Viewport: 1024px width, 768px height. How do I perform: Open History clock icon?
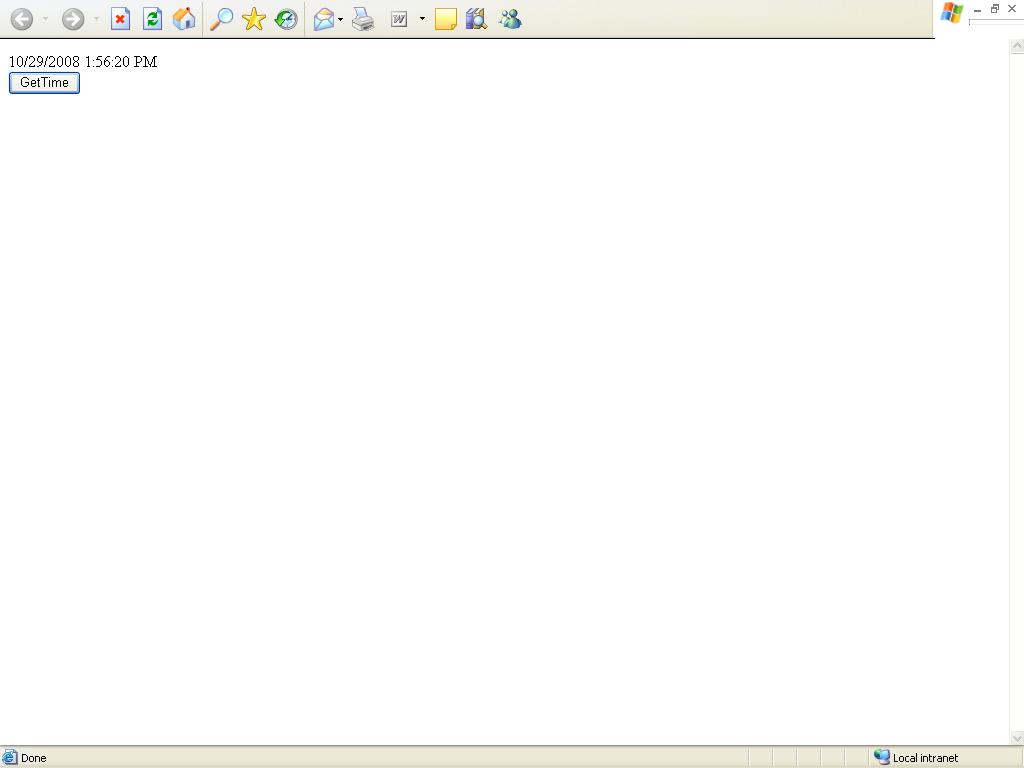coord(285,19)
